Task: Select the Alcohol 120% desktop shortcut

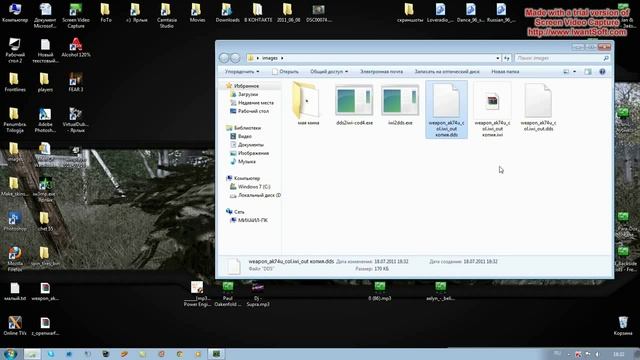Action: click(x=76, y=47)
